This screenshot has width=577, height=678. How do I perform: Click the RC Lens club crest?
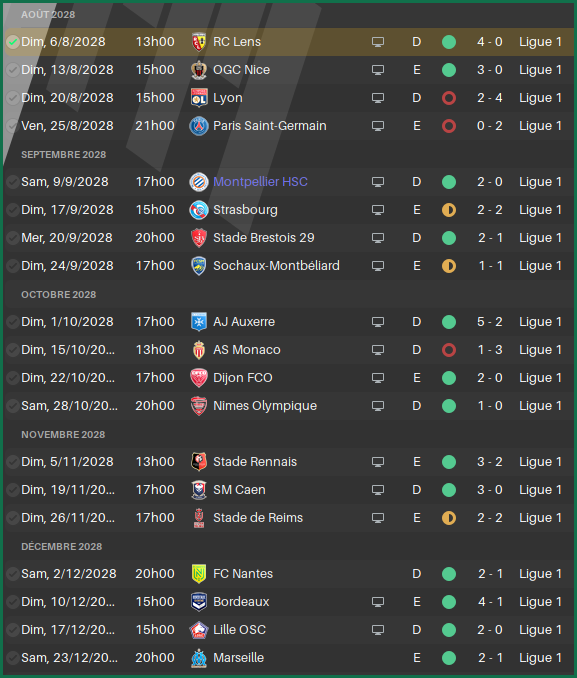(x=199, y=42)
